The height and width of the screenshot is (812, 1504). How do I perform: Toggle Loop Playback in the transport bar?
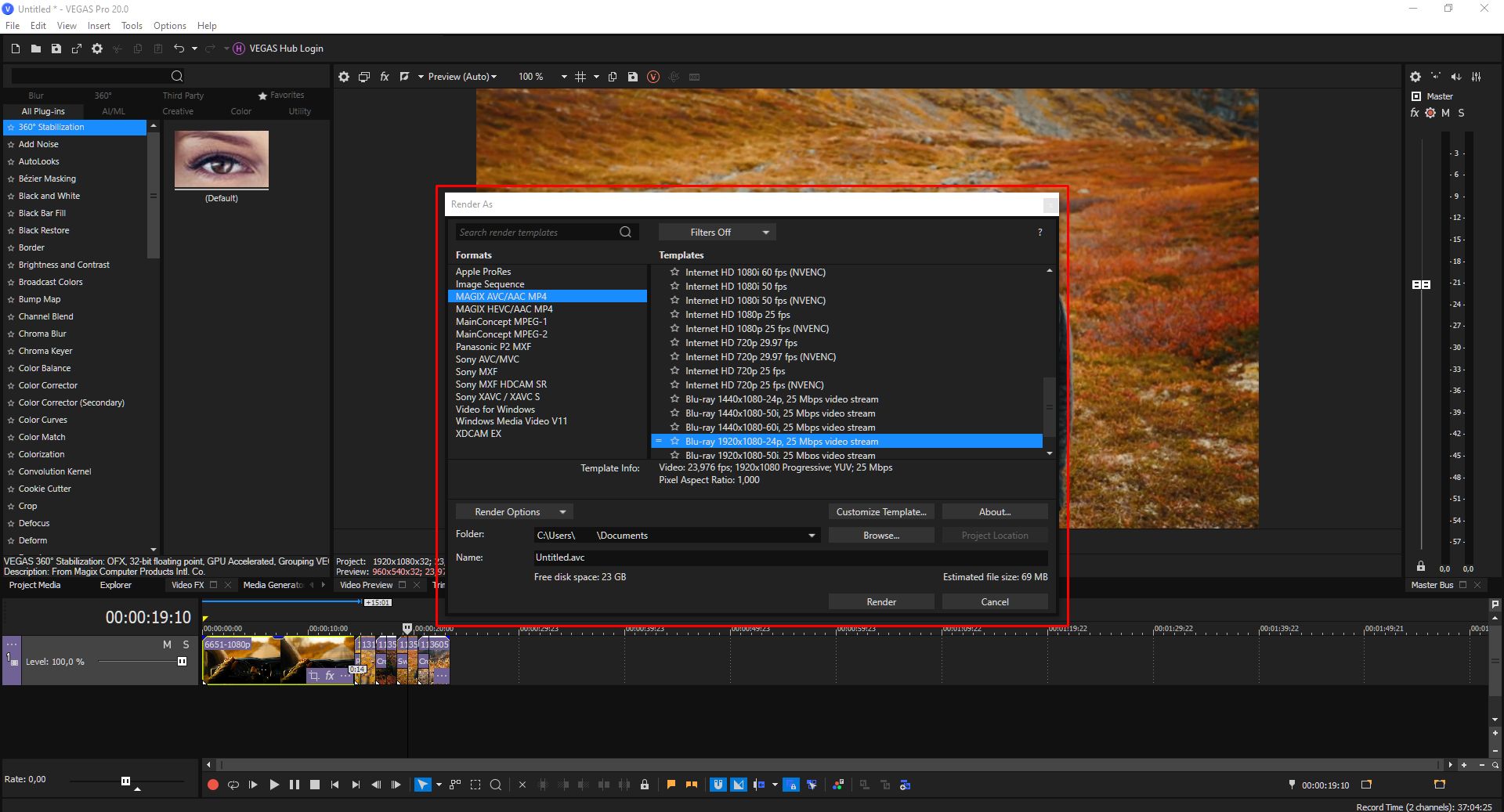[x=233, y=785]
